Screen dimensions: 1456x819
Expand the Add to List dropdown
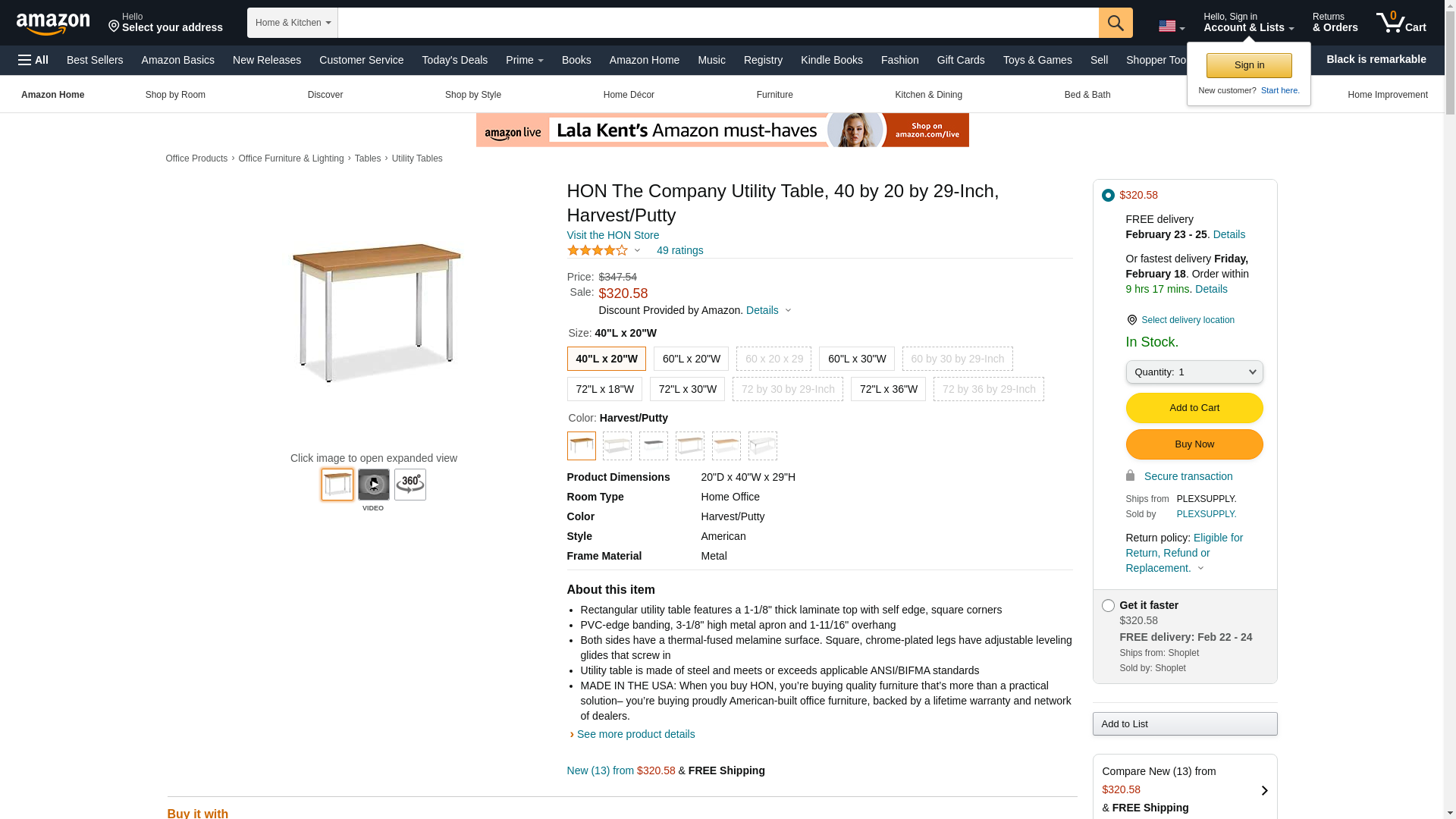click(x=1185, y=724)
